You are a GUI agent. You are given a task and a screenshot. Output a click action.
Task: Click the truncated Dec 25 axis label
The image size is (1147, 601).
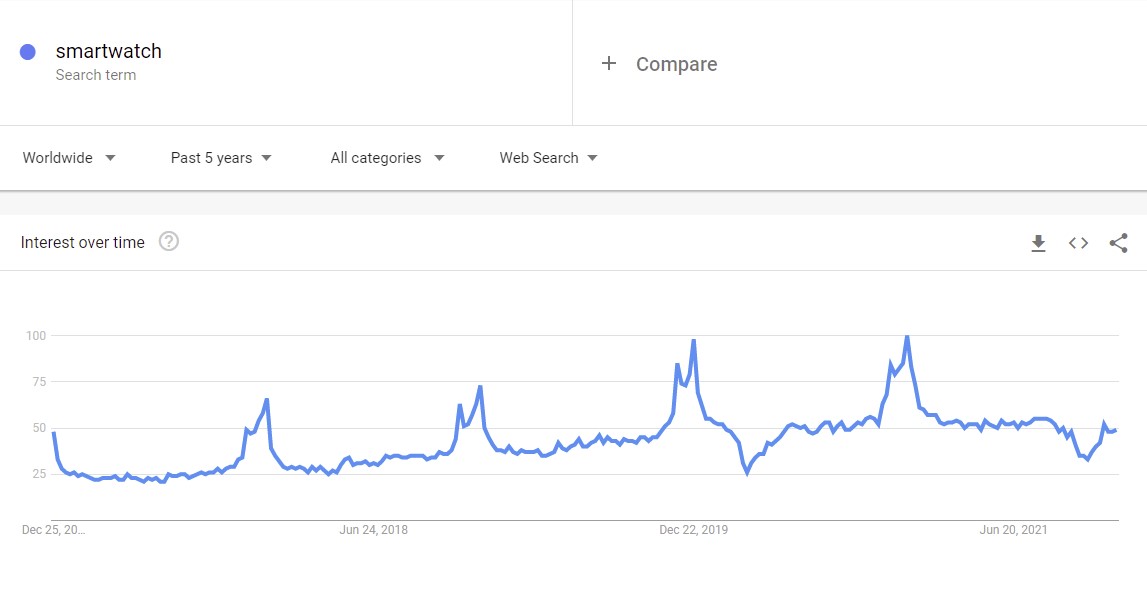pyautogui.click(x=54, y=530)
